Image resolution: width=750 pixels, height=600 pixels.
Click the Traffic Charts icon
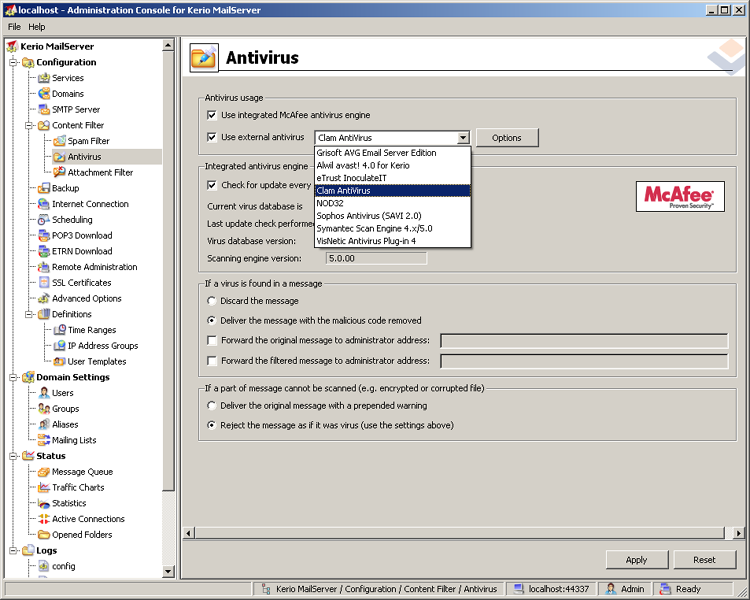(x=44, y=487)
